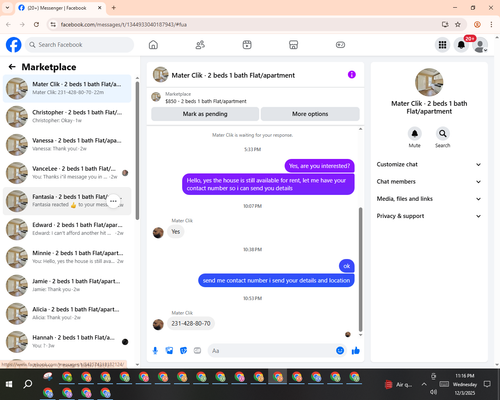The height and width of the screenshot is (400, 500).
Task: Open the account profile avatar menu
Action: click(x=480, y=45)
